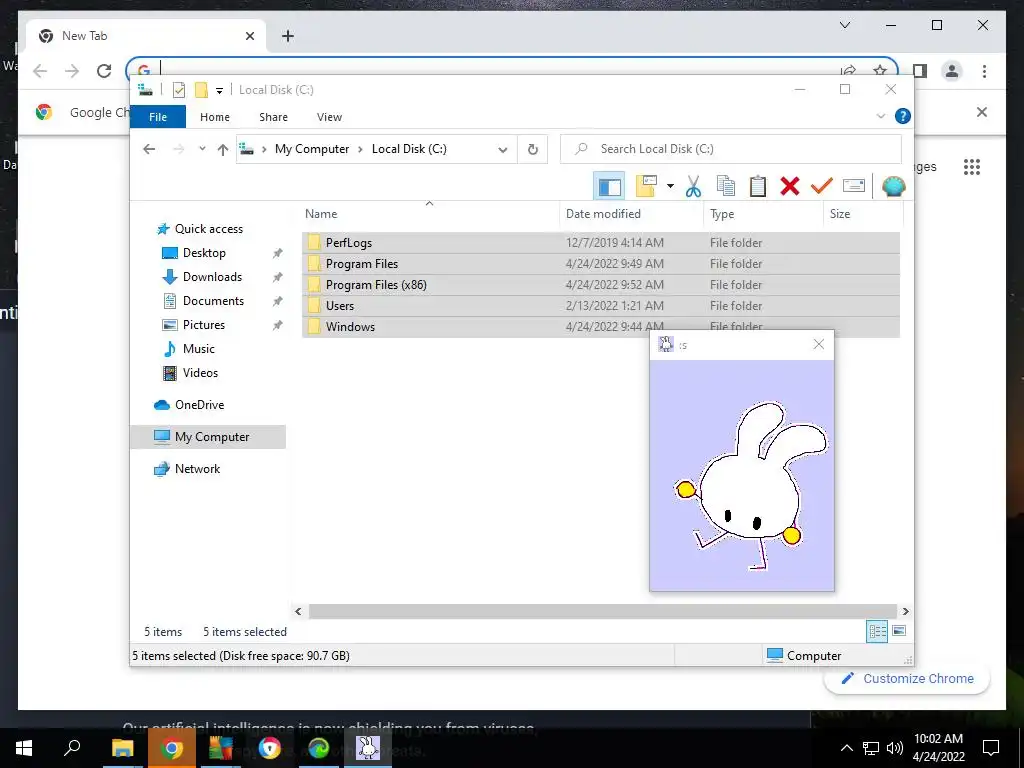Image resolution: width=1024 pixels, height=768 pixels.
Task: Click the dancing bunny image
Action: click(741, 475)
